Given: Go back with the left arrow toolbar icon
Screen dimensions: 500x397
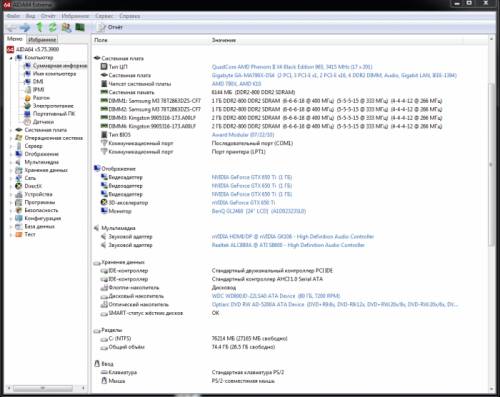Looking at the screenshot, I should pyautogui.click(x=11, y=28).
